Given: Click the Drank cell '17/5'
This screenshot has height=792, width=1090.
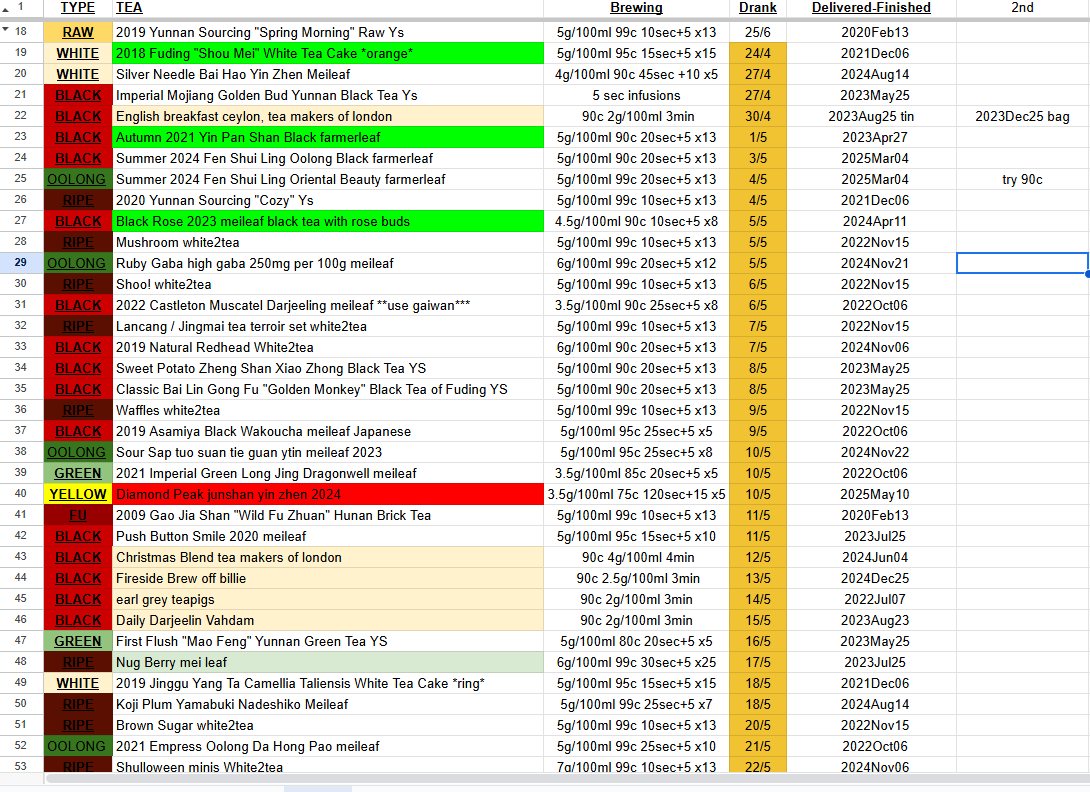Looking at the screenshot, I should pos(758,662).
